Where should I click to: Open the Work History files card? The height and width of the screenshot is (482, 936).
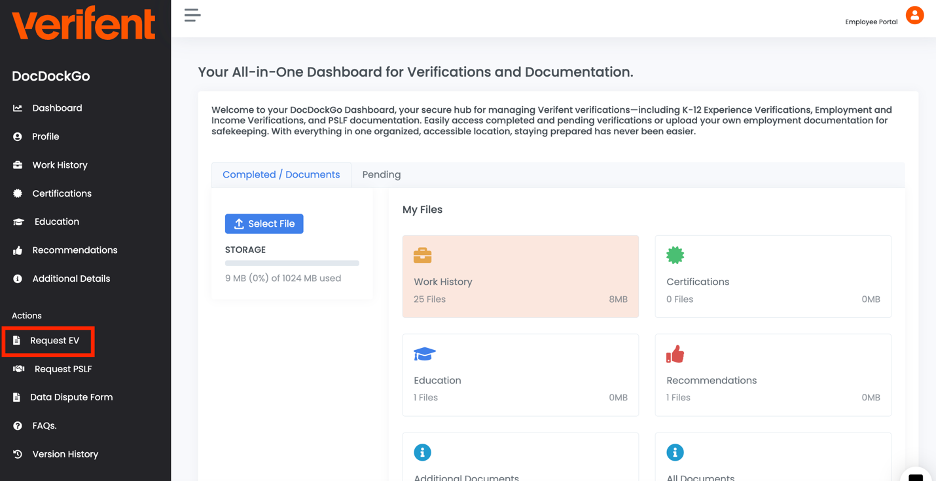pyautogui.click(x=520, y=277)
